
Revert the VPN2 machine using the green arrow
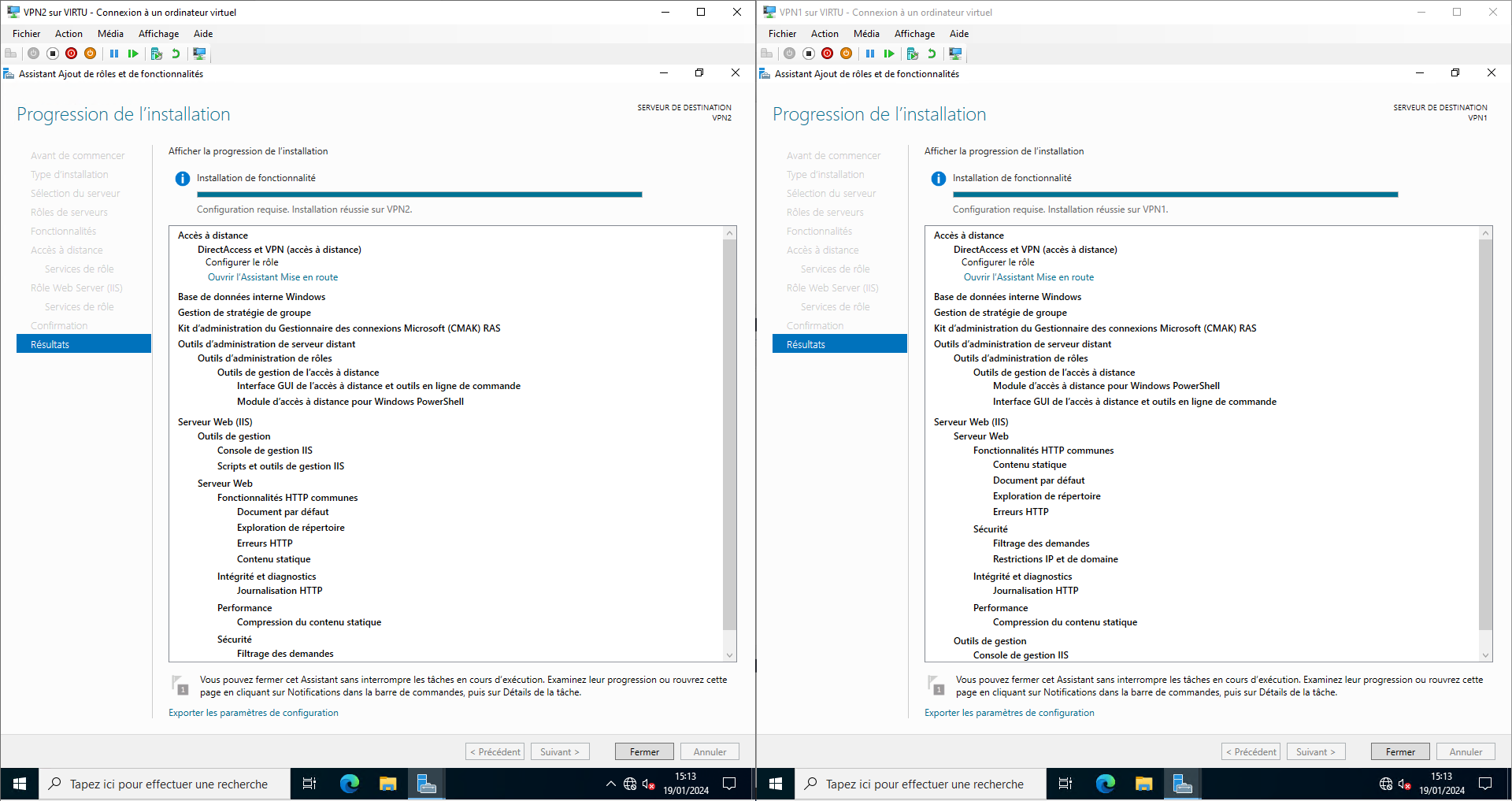176,54
